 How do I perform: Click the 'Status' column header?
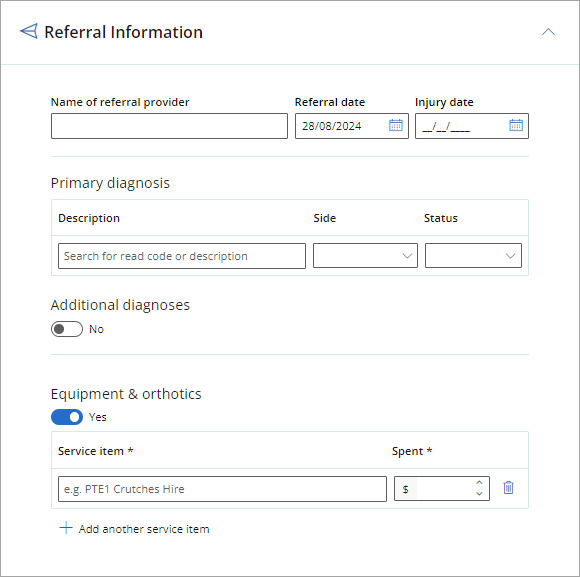[441, 218]
